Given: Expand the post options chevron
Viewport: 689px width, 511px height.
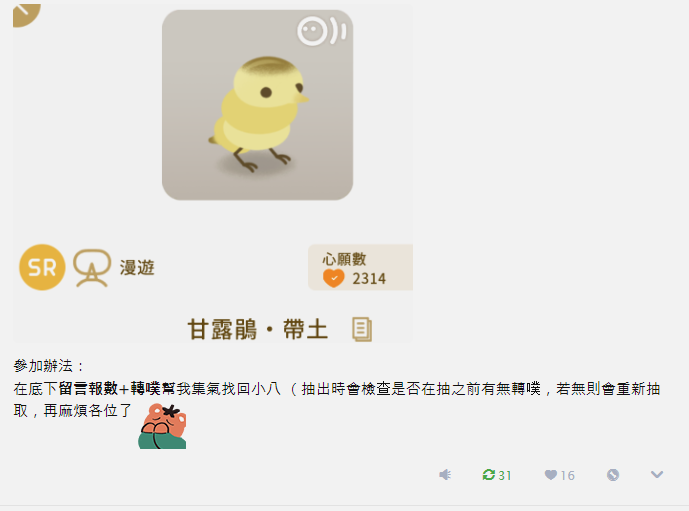Looking at the screenshot, I should (x=657, y=475).
